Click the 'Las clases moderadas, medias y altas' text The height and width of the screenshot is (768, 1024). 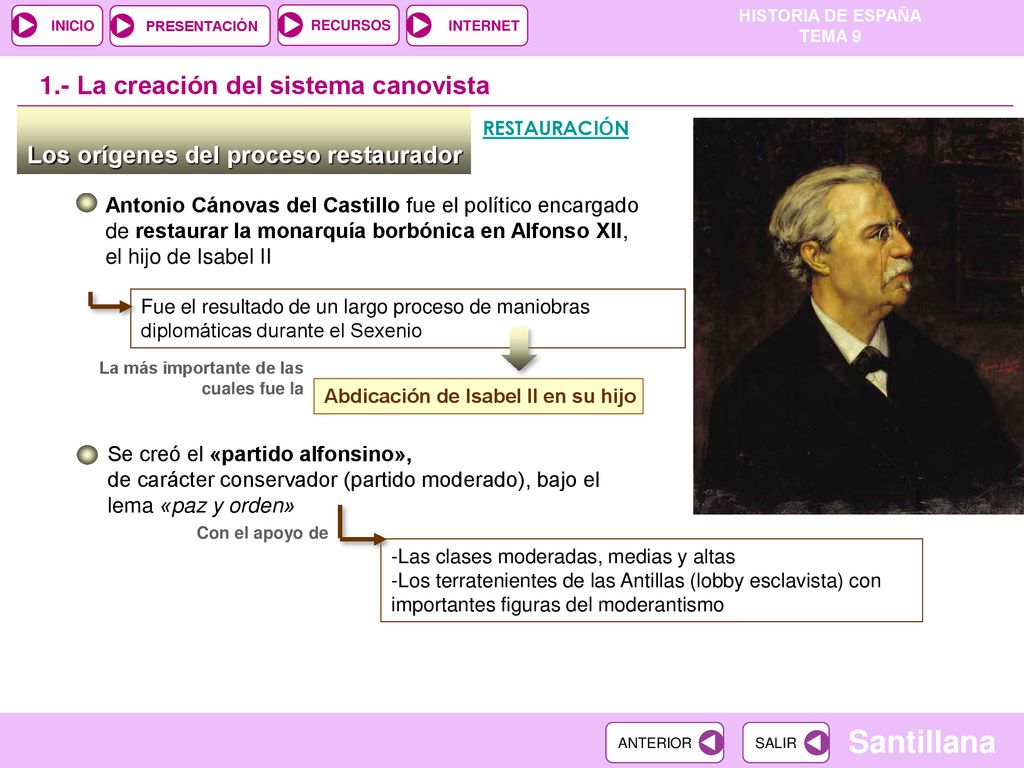click(x=563, y=556)
